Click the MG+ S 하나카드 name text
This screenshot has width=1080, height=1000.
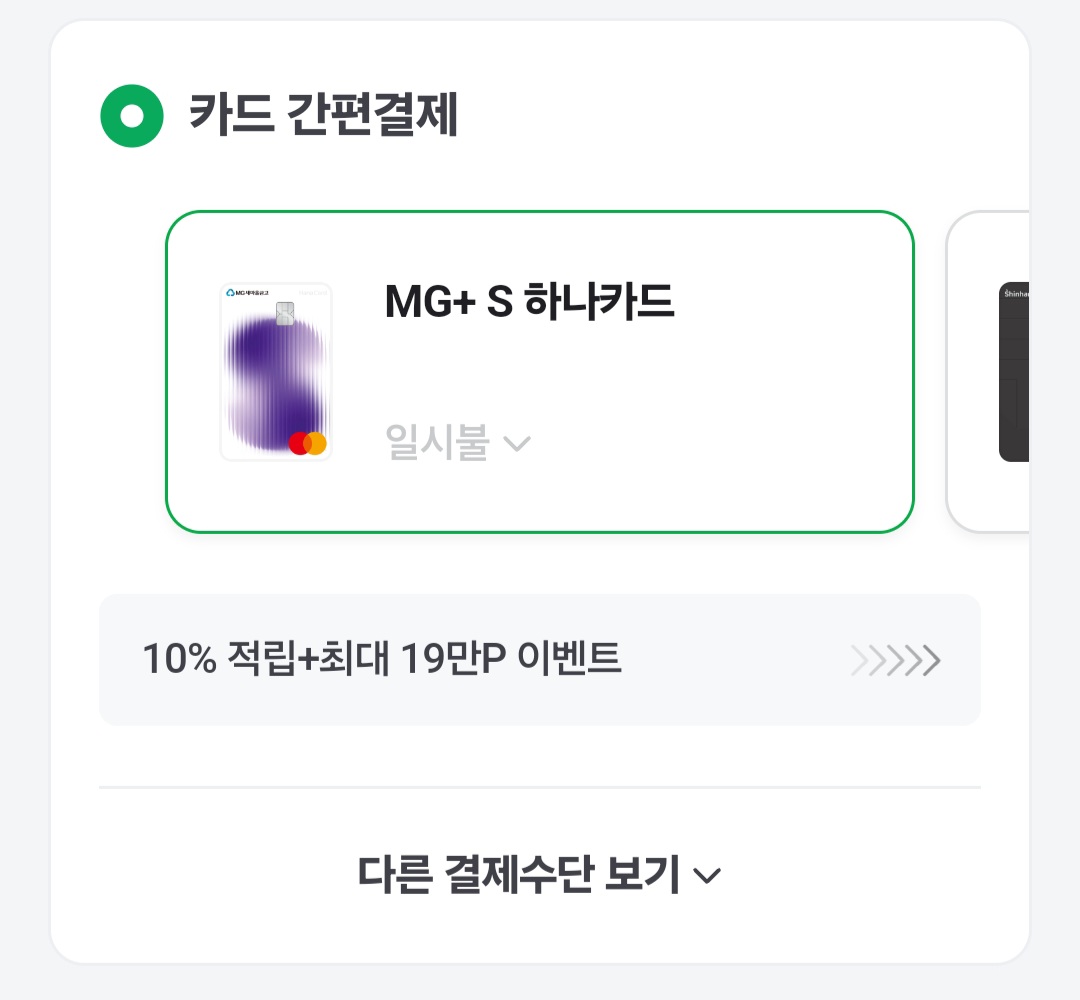coord(529,303)
